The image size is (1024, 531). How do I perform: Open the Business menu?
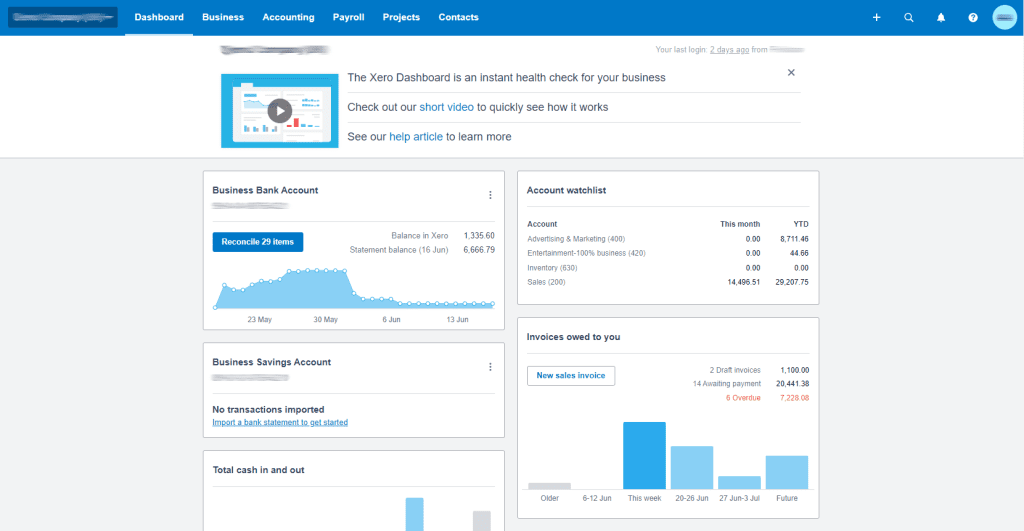[x=223, y=17]
